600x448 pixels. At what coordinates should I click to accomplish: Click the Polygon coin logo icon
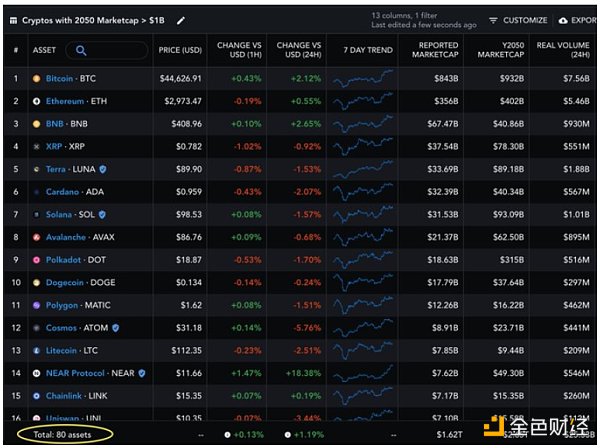pos(37,305)
